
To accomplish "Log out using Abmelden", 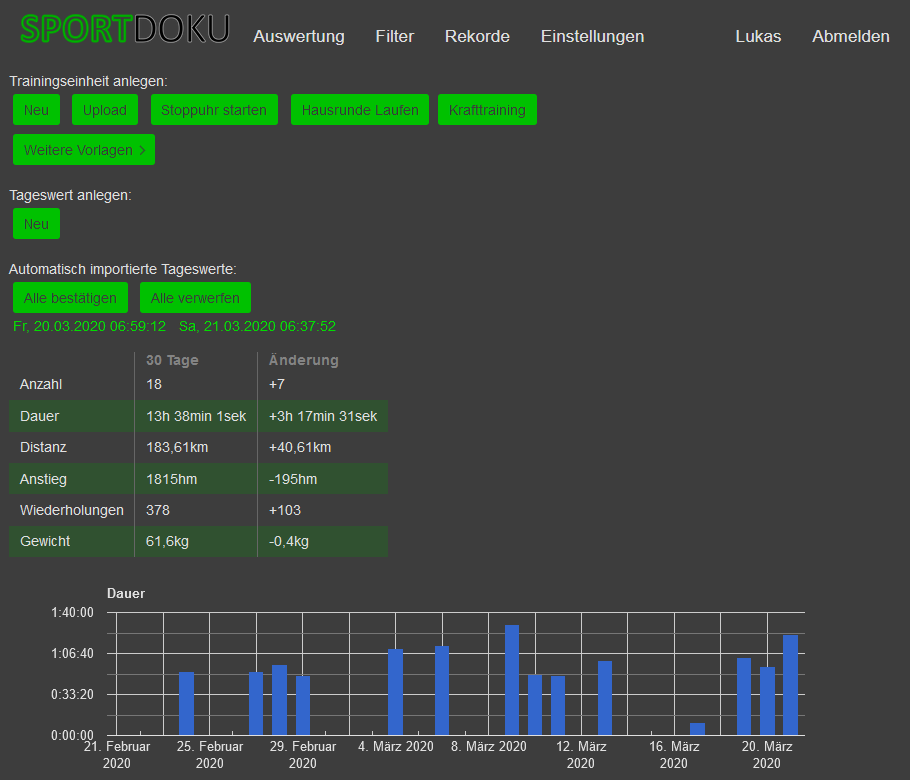I will pos(850,36).
